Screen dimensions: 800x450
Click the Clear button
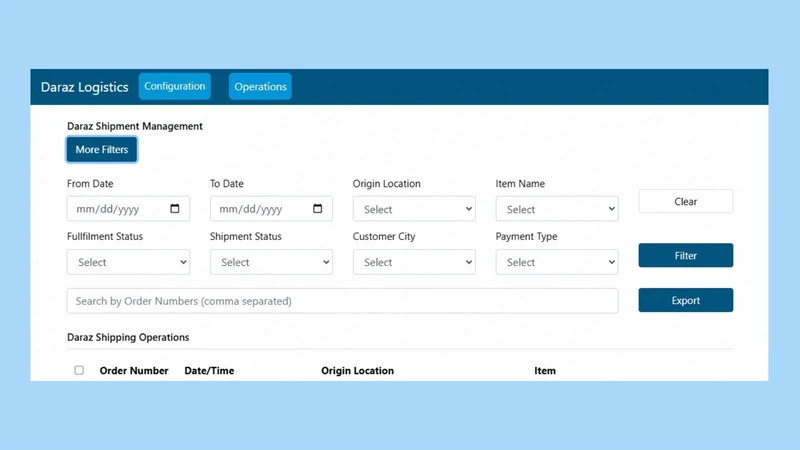click(686, 202)
